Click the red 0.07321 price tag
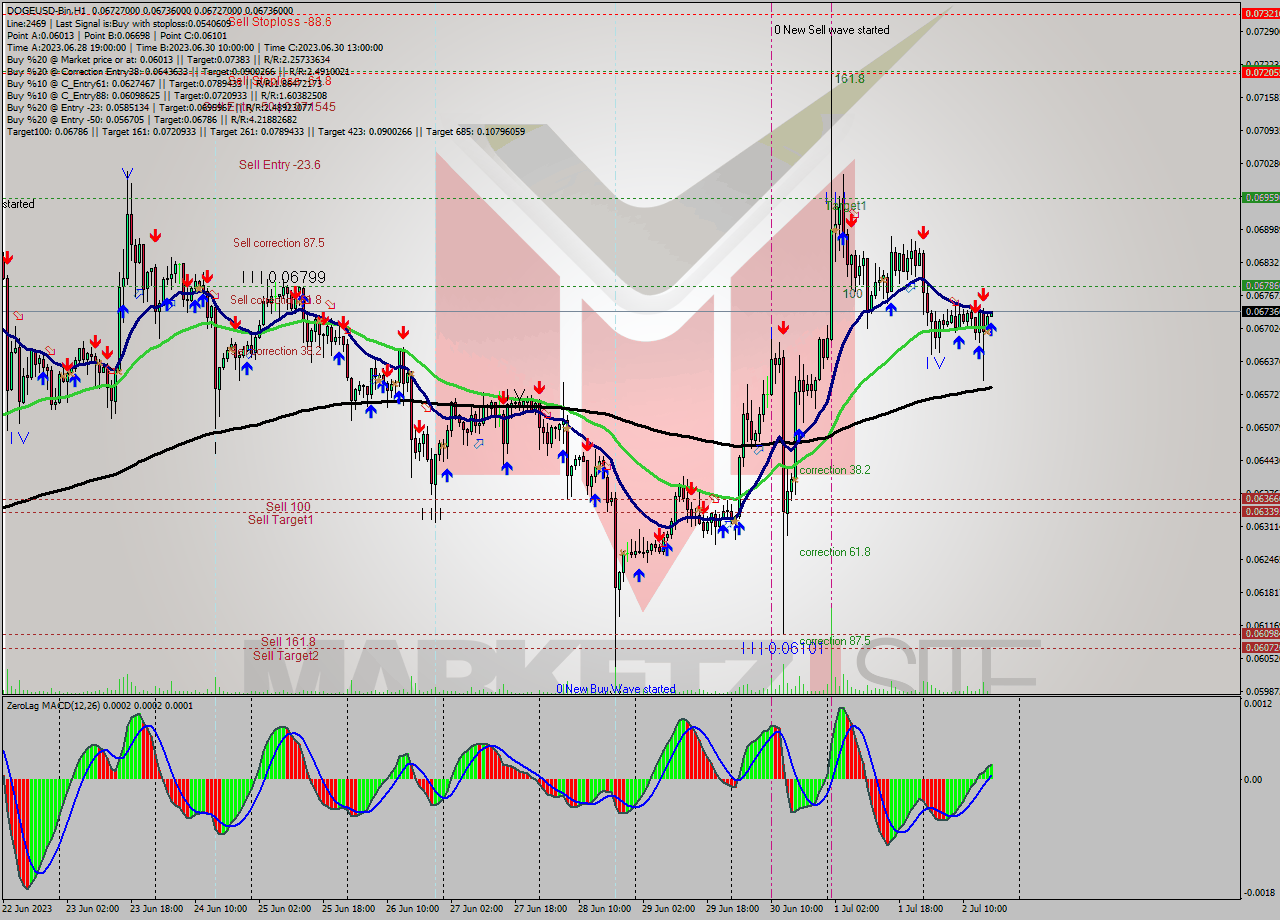This screenshot has width=1280, height=920. pos(1260,14)
